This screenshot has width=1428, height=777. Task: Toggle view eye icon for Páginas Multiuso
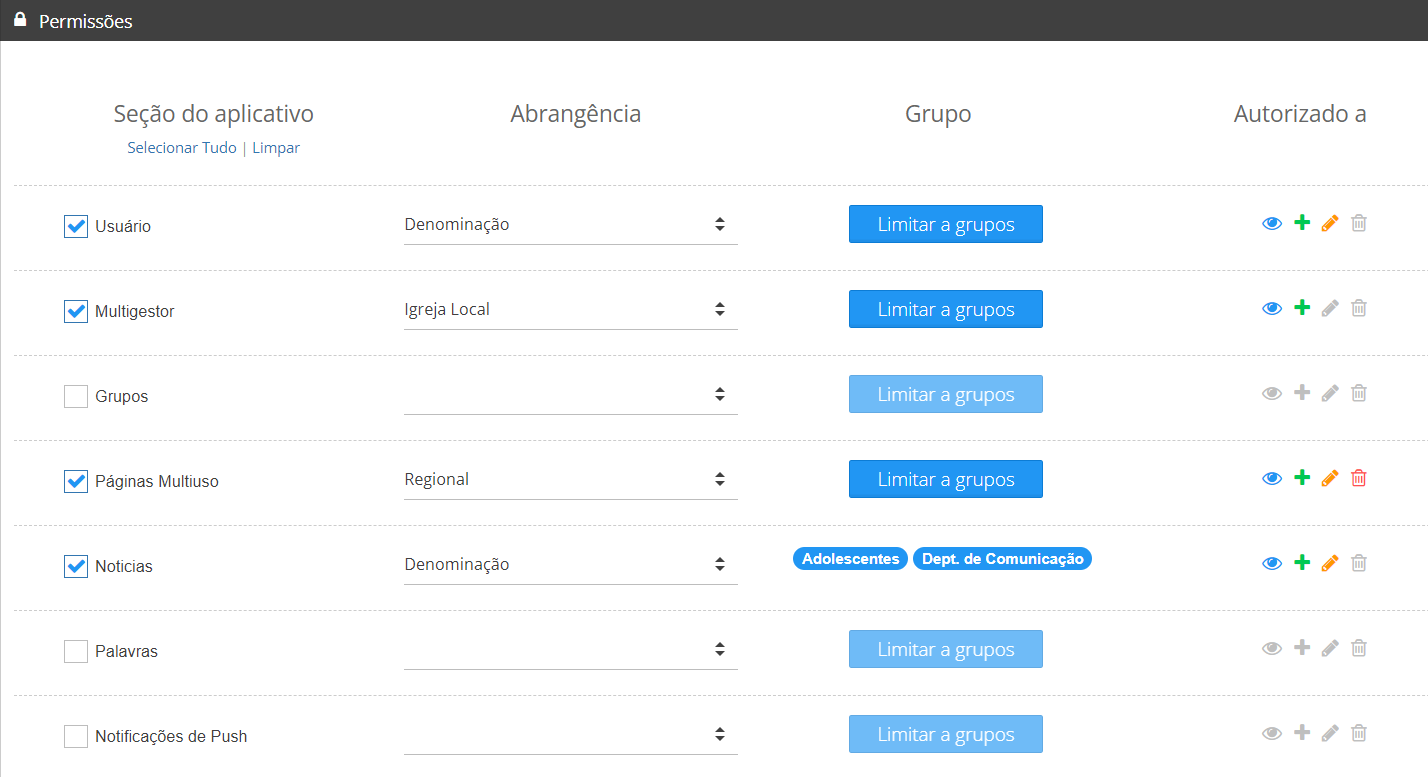coord(1272,479)
